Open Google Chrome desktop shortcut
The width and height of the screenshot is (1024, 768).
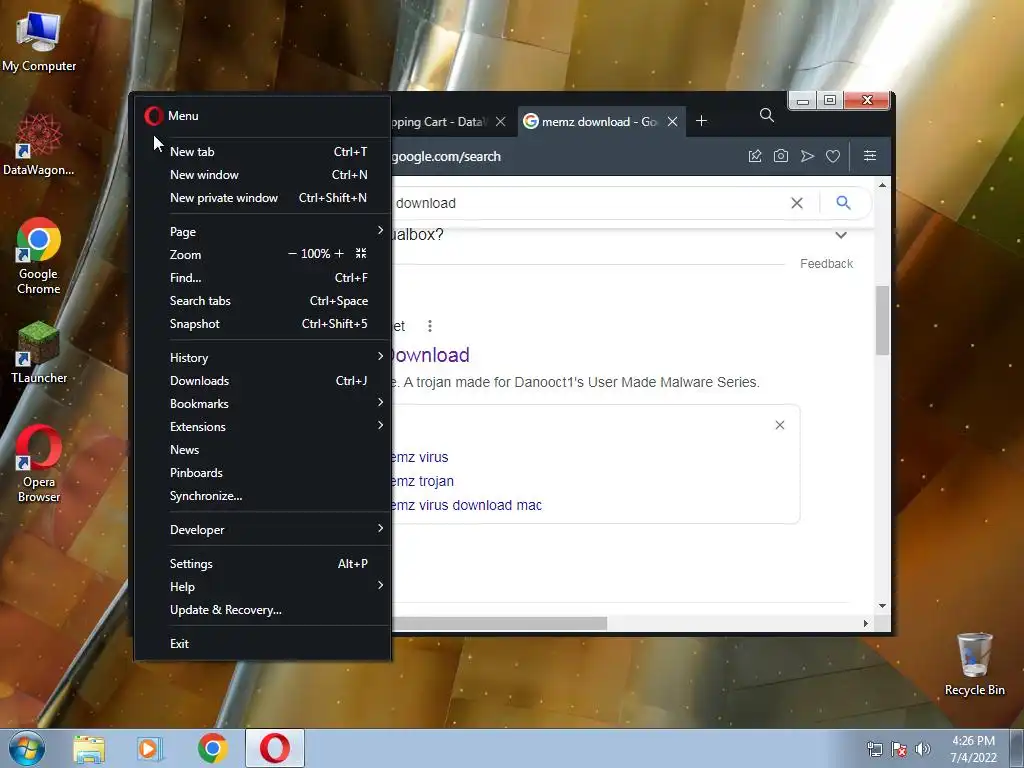[39, 256]
